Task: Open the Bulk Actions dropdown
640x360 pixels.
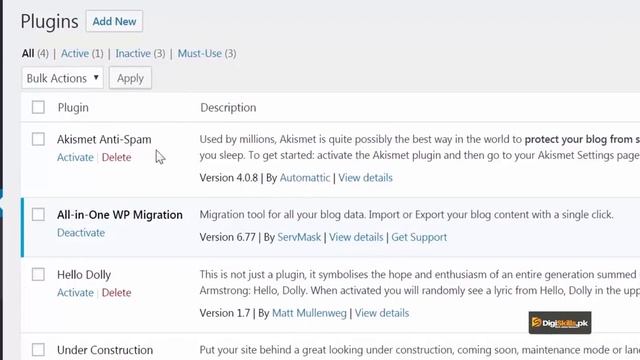Action: pyautogui.click(x=62, y=78)
